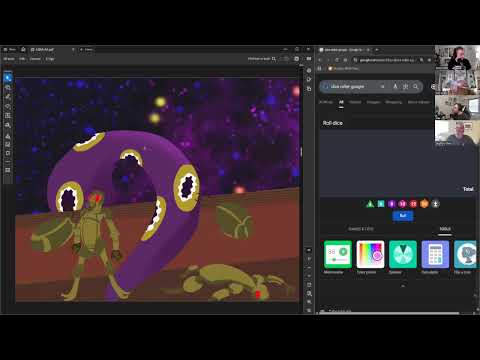The width and height of the screenshot is (480, 360).
Task: Add a custom die with gray icon
Action: [435, 204]
